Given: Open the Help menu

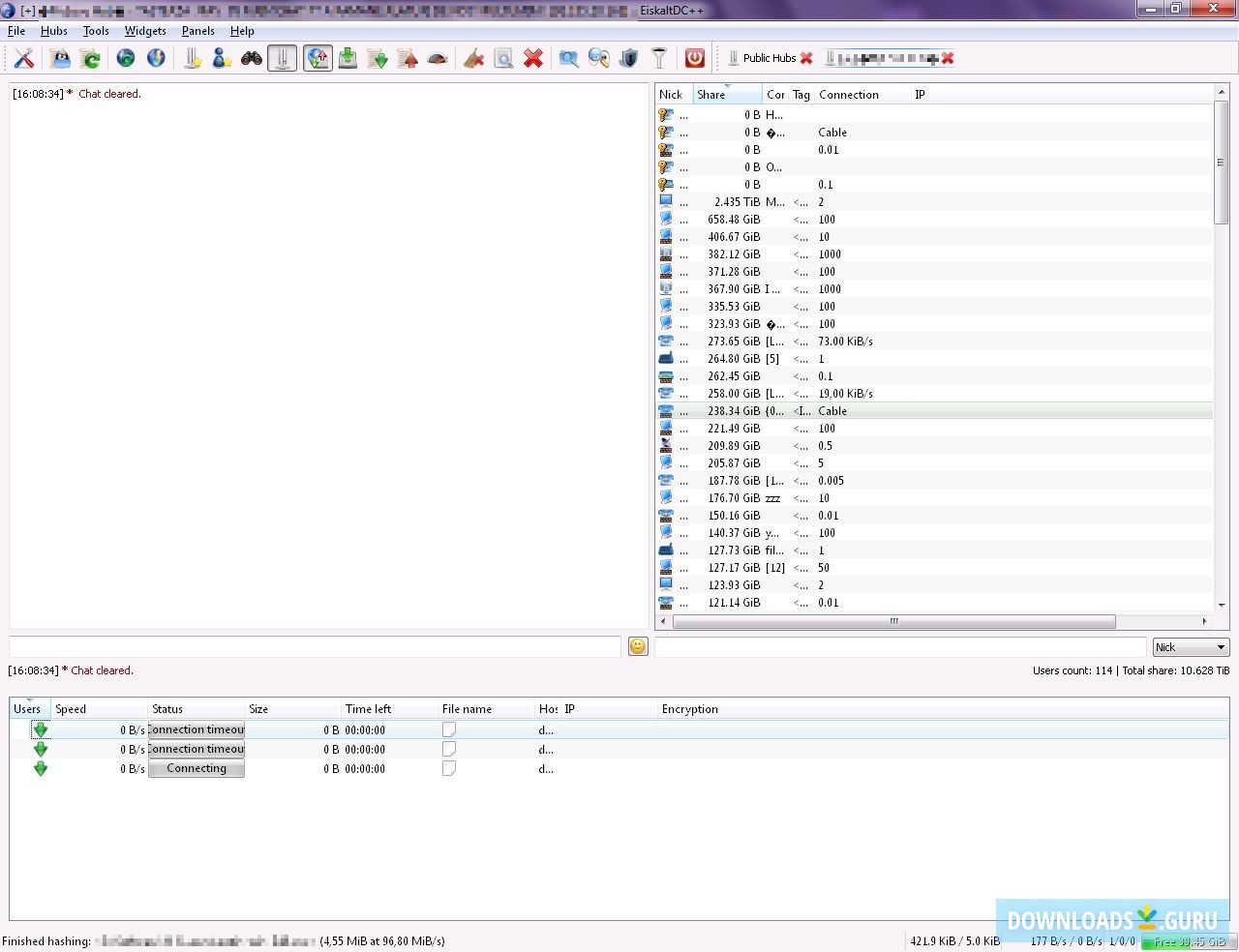Looking at the screenshot, I should pos(242,31).
